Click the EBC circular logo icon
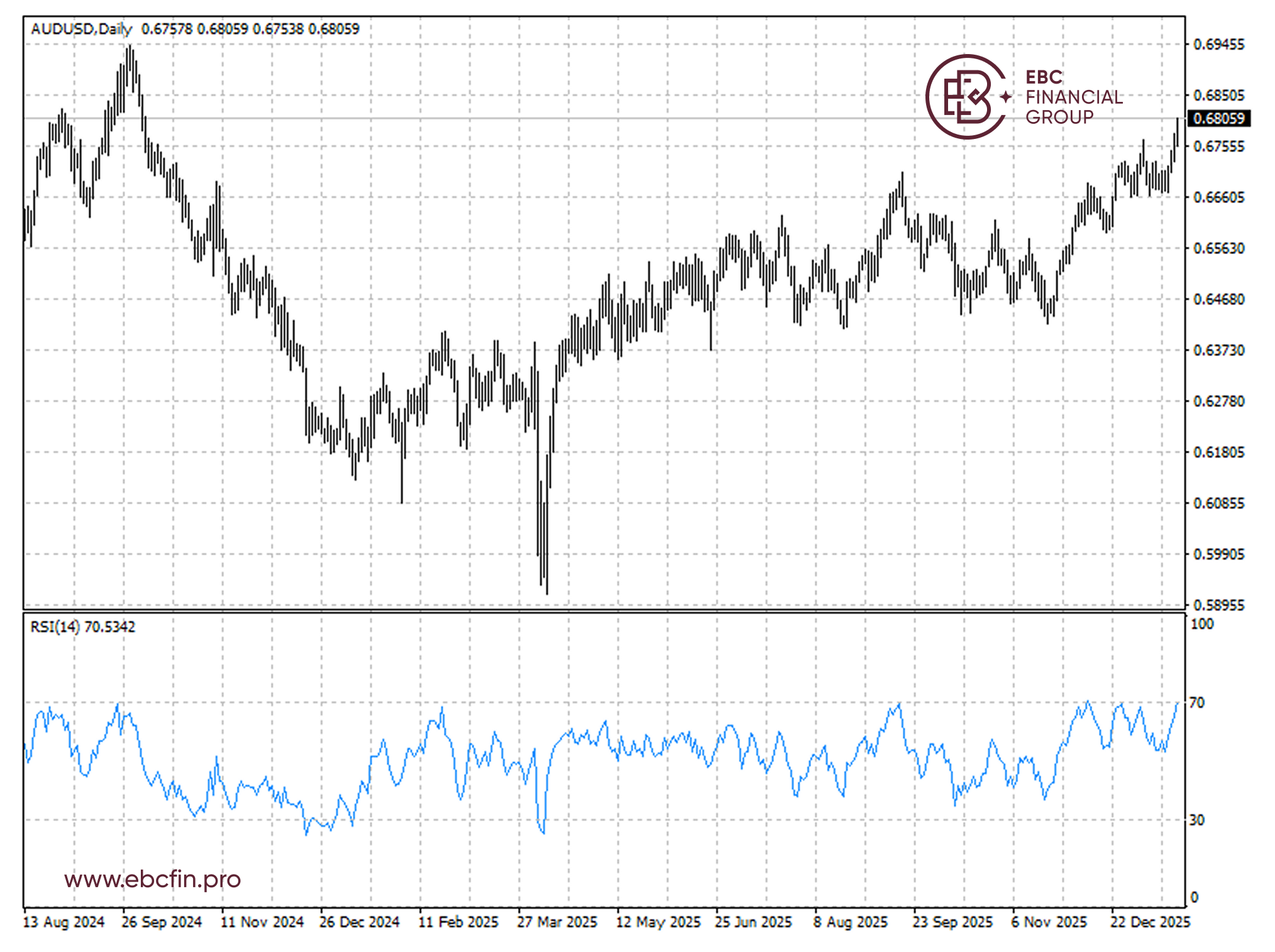 pyautogui.click(x=967, y=97)
